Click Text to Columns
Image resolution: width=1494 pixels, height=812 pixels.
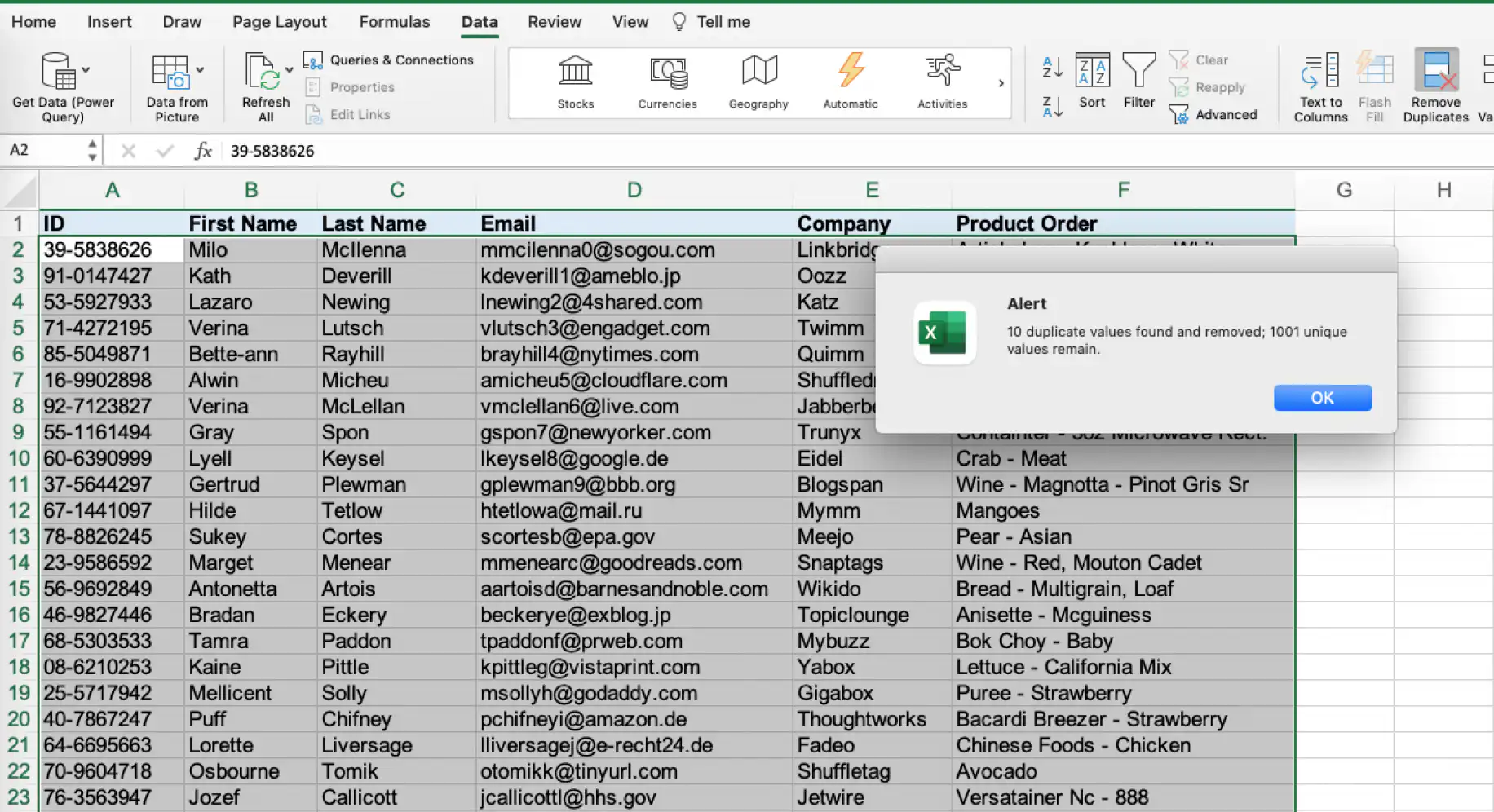tap(1320, 87)
